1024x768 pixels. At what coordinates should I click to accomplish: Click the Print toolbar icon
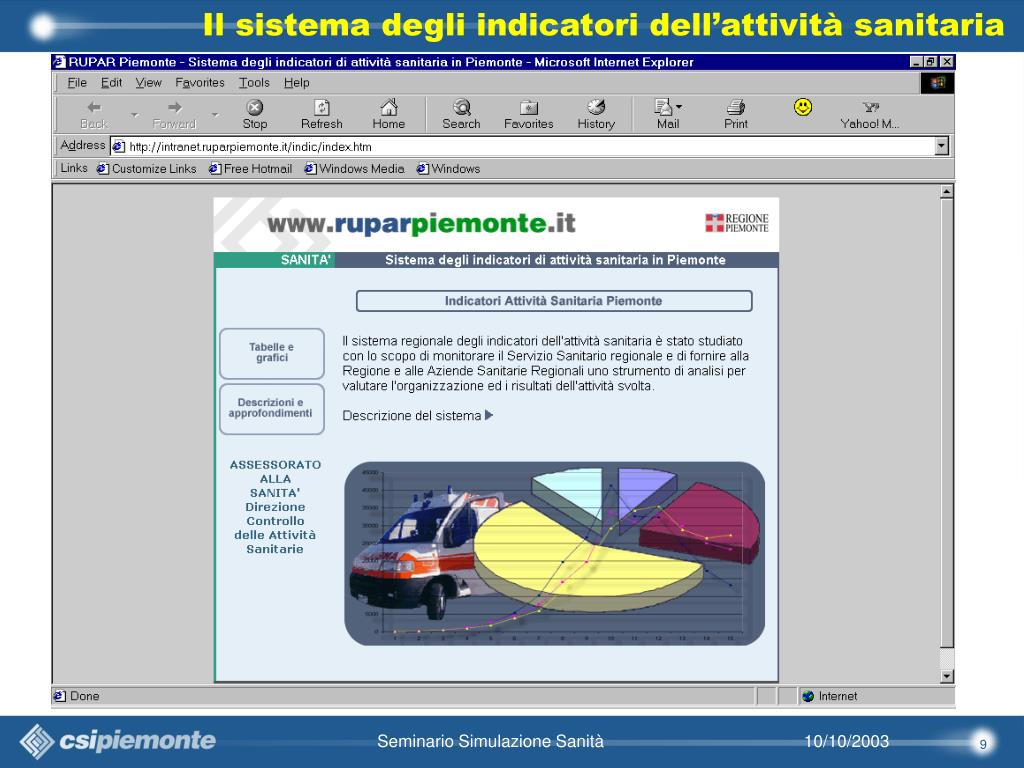(736, 108)
